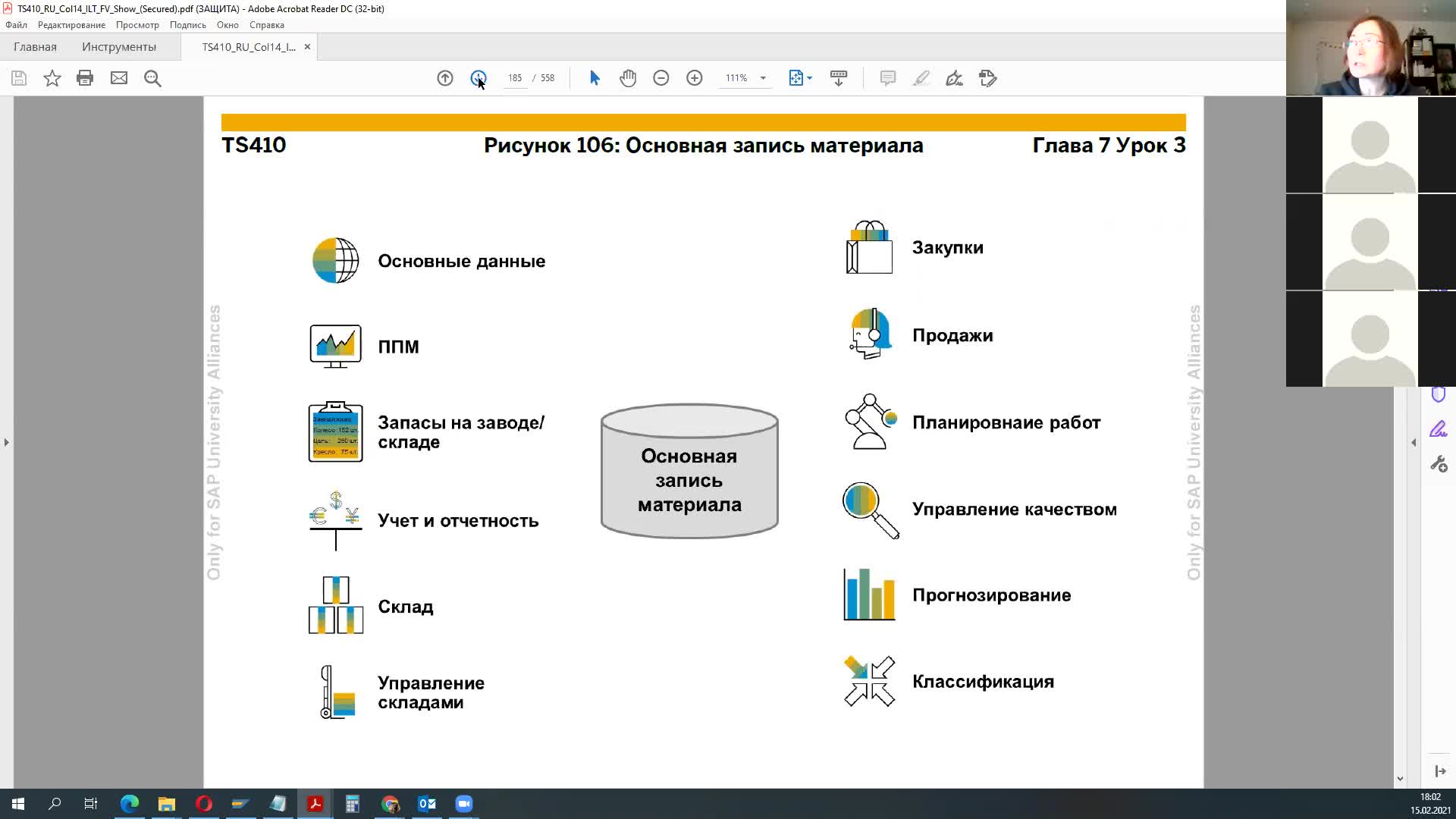
Task: Switch to the Инструменты tab
Action: click(119, 47)
